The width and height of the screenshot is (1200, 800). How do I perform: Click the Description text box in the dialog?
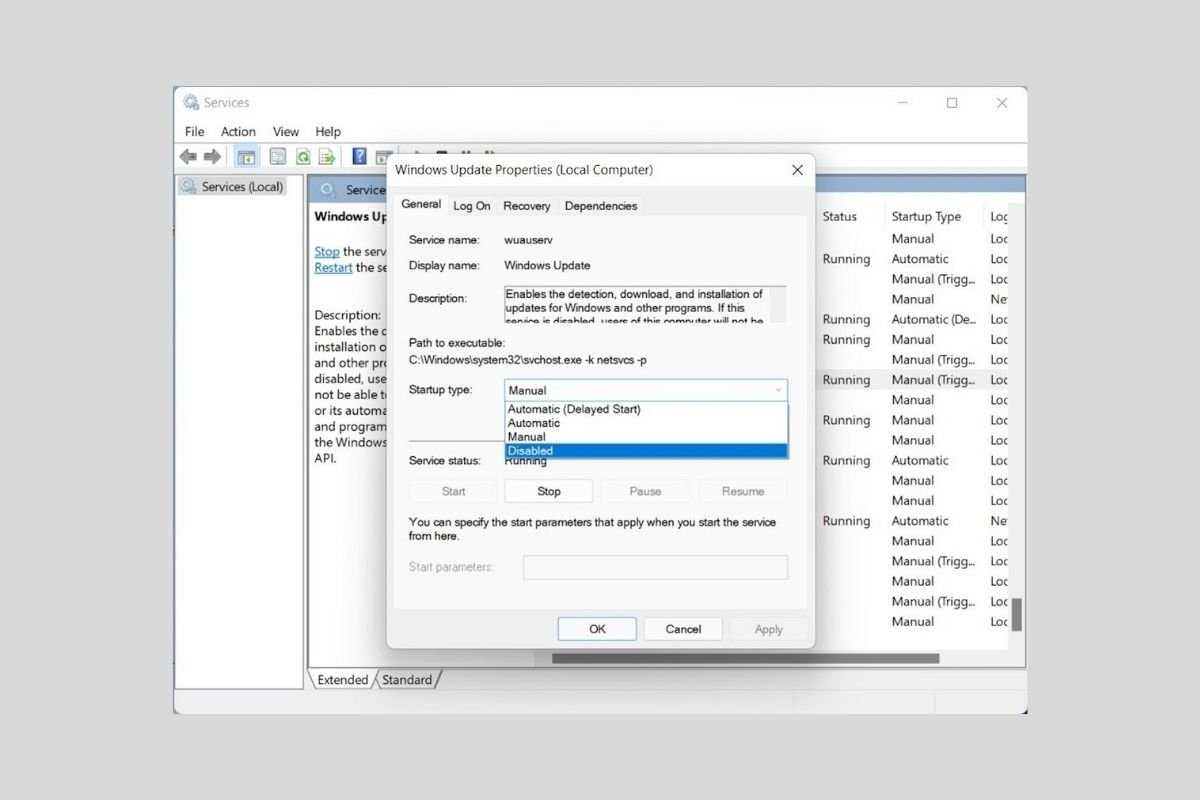click(x=645, y=305)
